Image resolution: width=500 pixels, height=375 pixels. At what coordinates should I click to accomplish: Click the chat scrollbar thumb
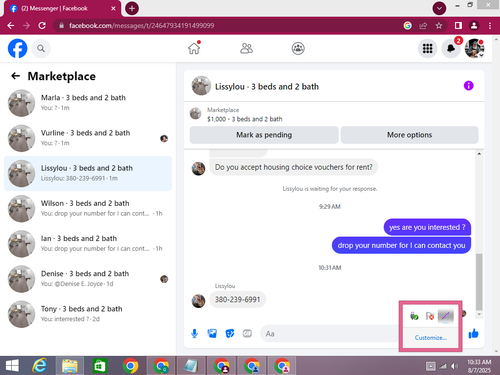click(479, 282)
